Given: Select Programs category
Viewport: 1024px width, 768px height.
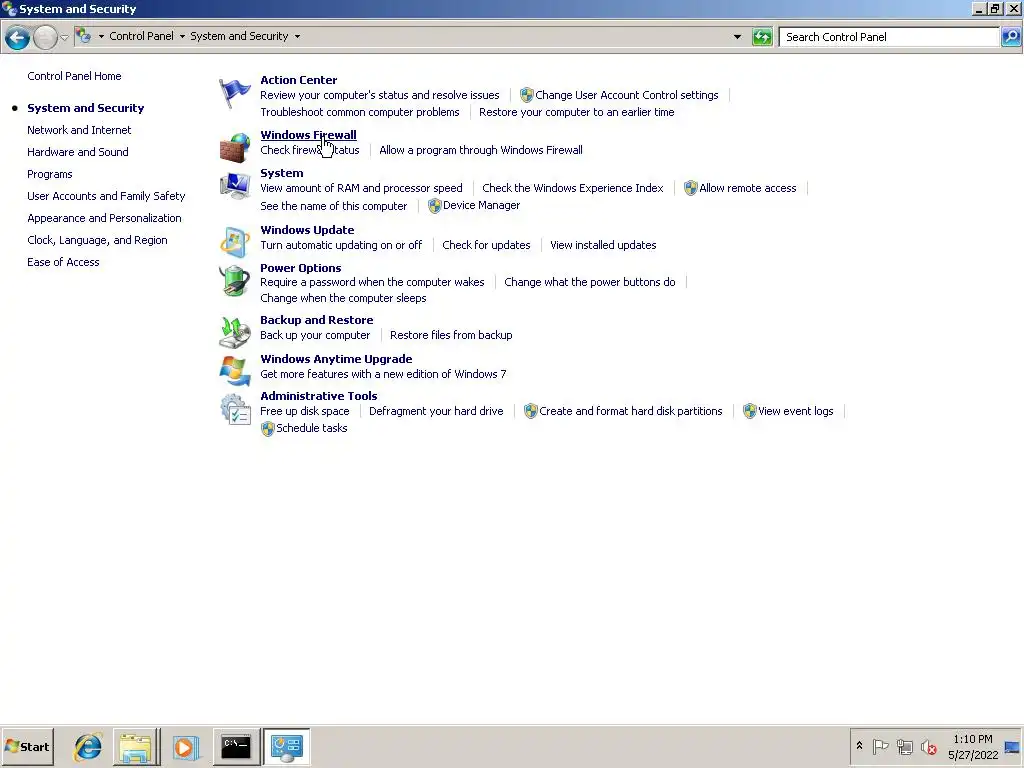Looking at the screenshot, I should click(50, 174).
